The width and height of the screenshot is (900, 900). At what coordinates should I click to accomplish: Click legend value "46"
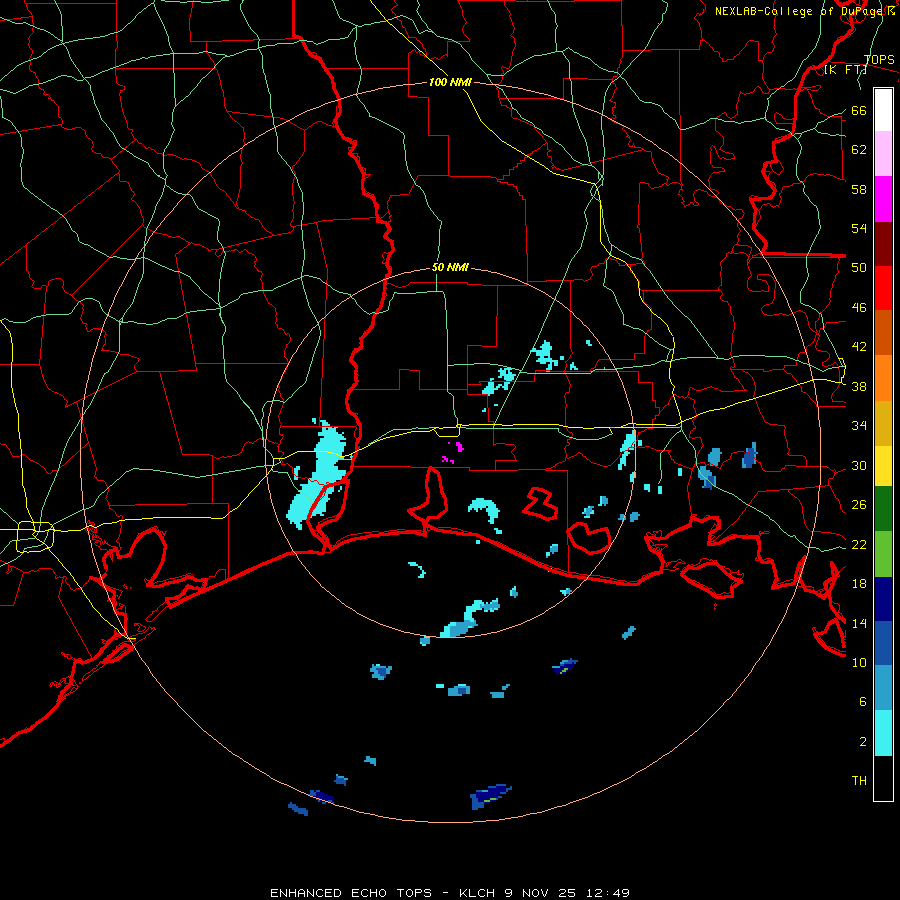[859, 307]
